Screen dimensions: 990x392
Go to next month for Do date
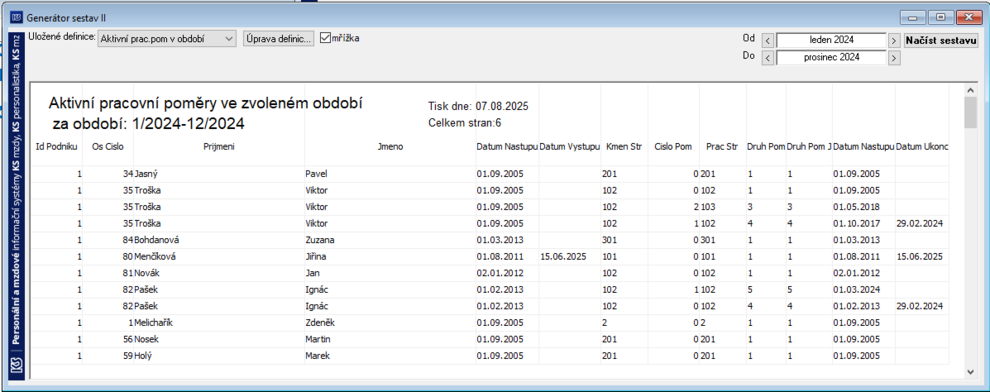click(894, 57)
